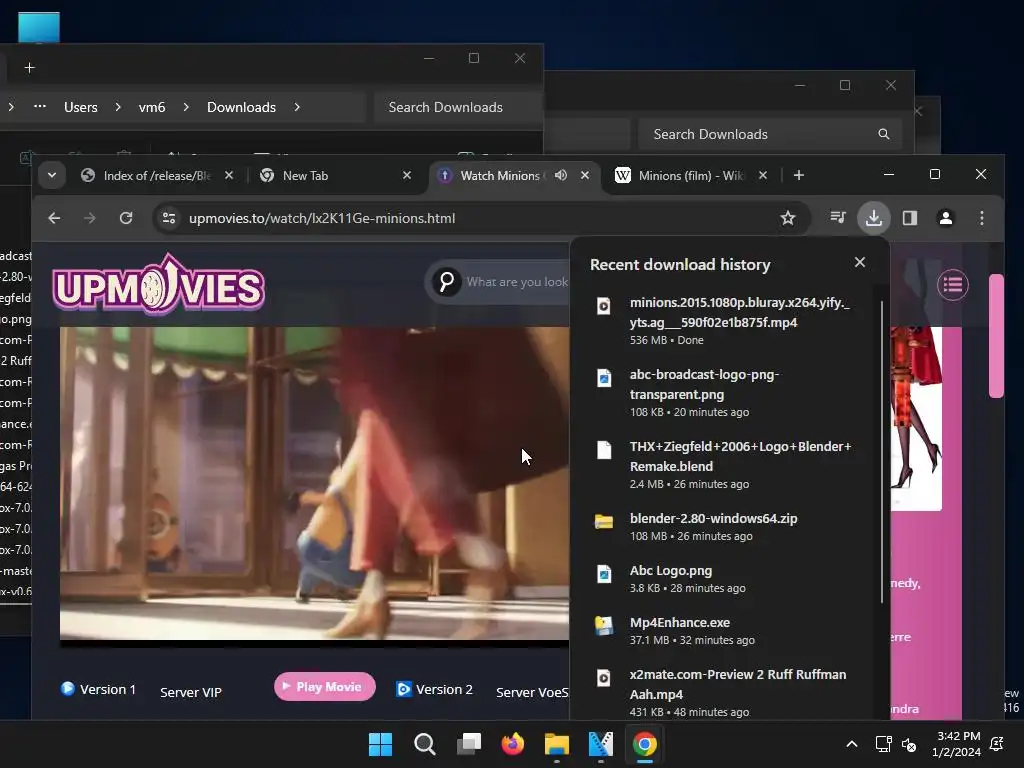Image resolution: width=1024 pixels, height=768 pixels.
Task: Expand chevron after vm6 breadcrumb
Action: 186,107
